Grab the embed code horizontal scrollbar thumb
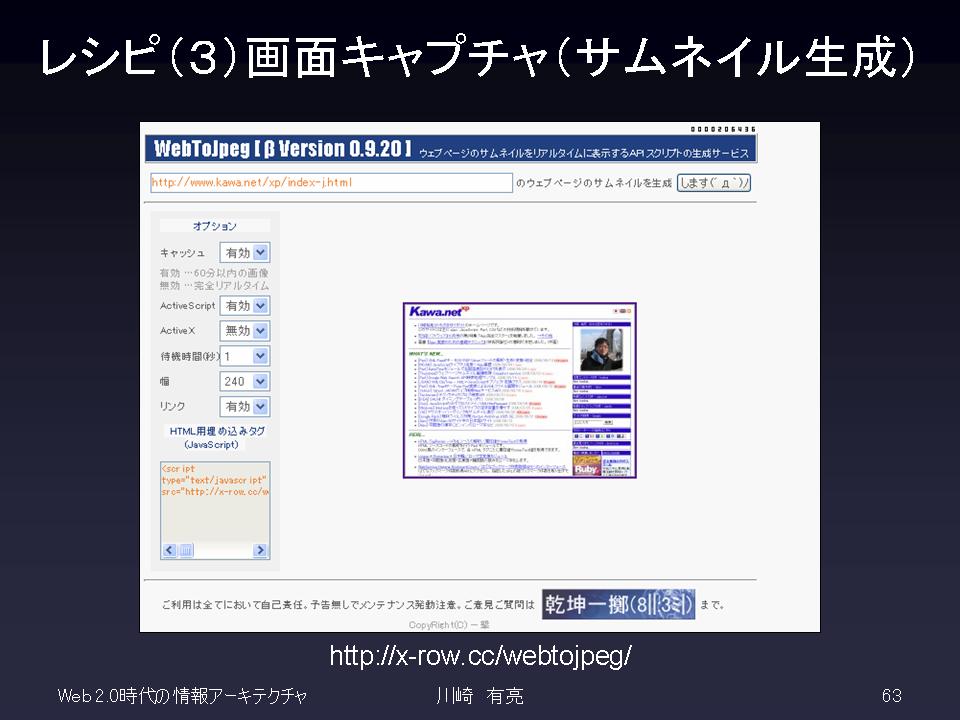Image resolution: width=960 pixels, height=720 pixels. [186, 551]
